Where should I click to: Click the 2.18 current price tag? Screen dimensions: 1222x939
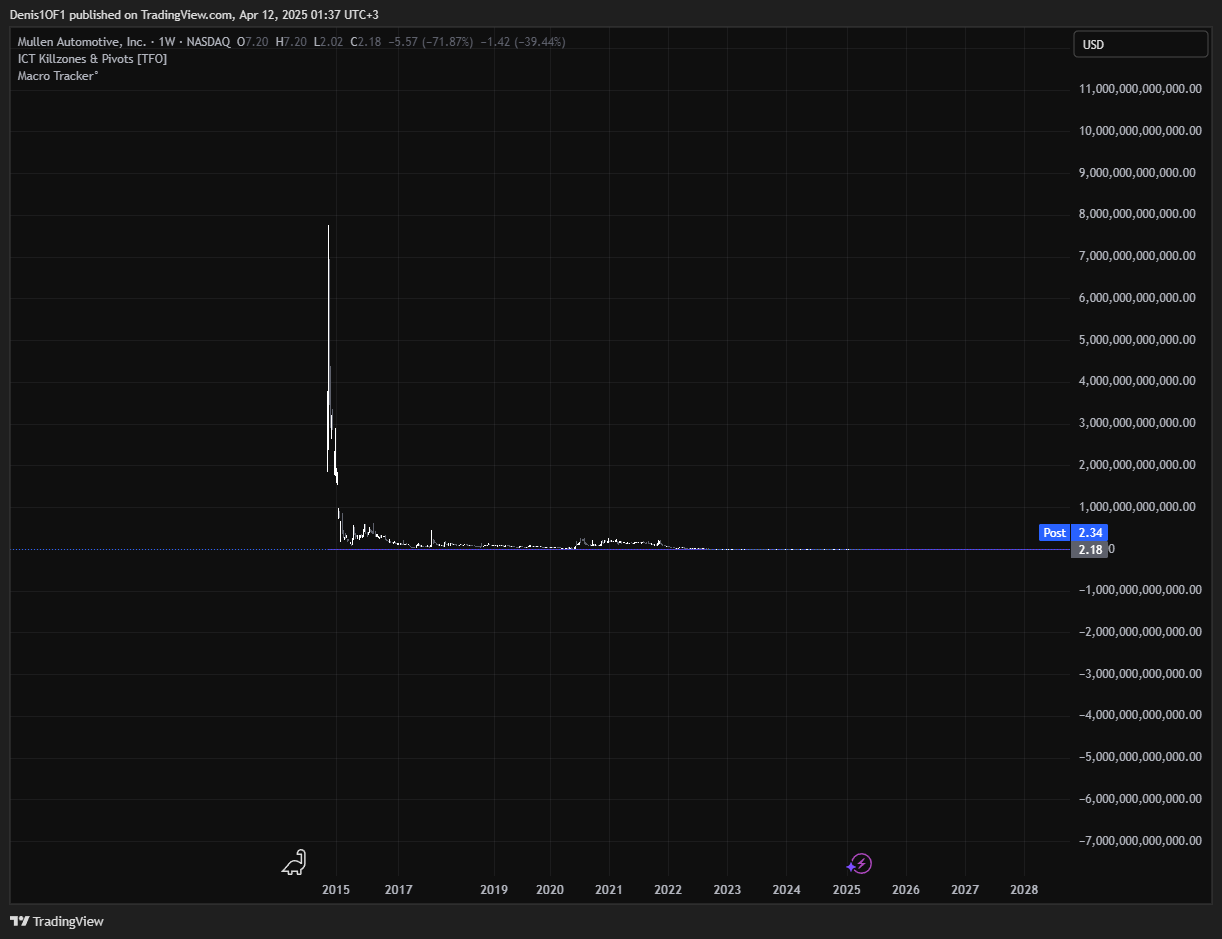click(x=1089, y=550)
